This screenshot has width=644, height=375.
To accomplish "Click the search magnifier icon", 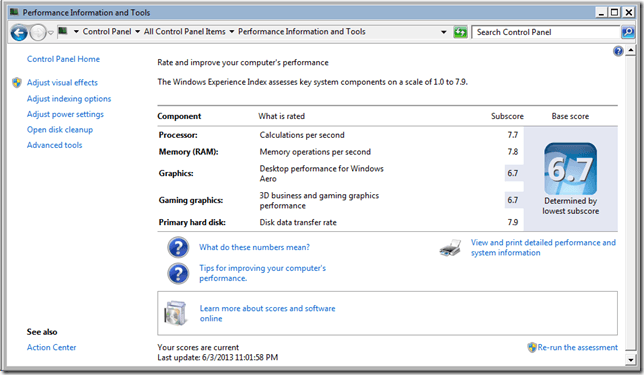I will [628, 32].
